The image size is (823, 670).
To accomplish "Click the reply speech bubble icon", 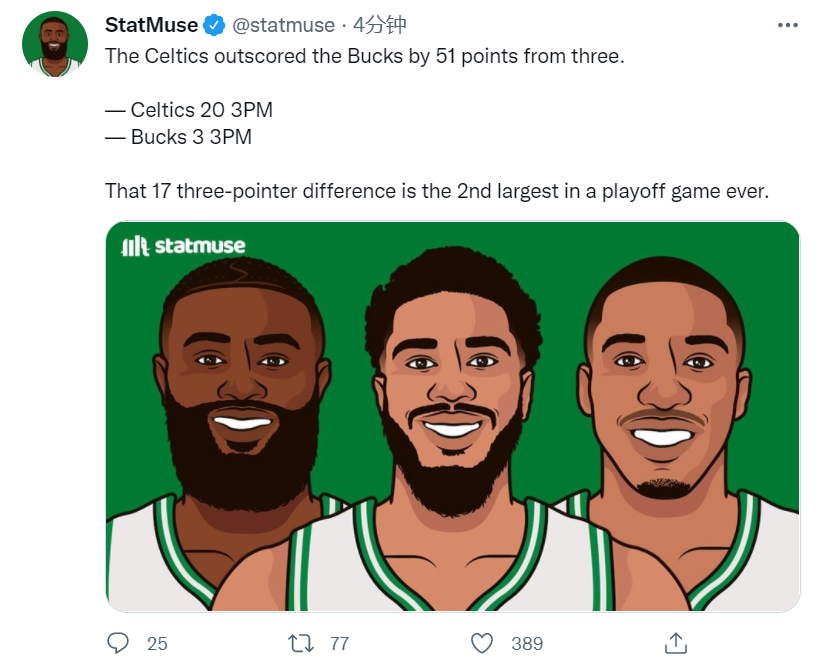I will 118,642.
